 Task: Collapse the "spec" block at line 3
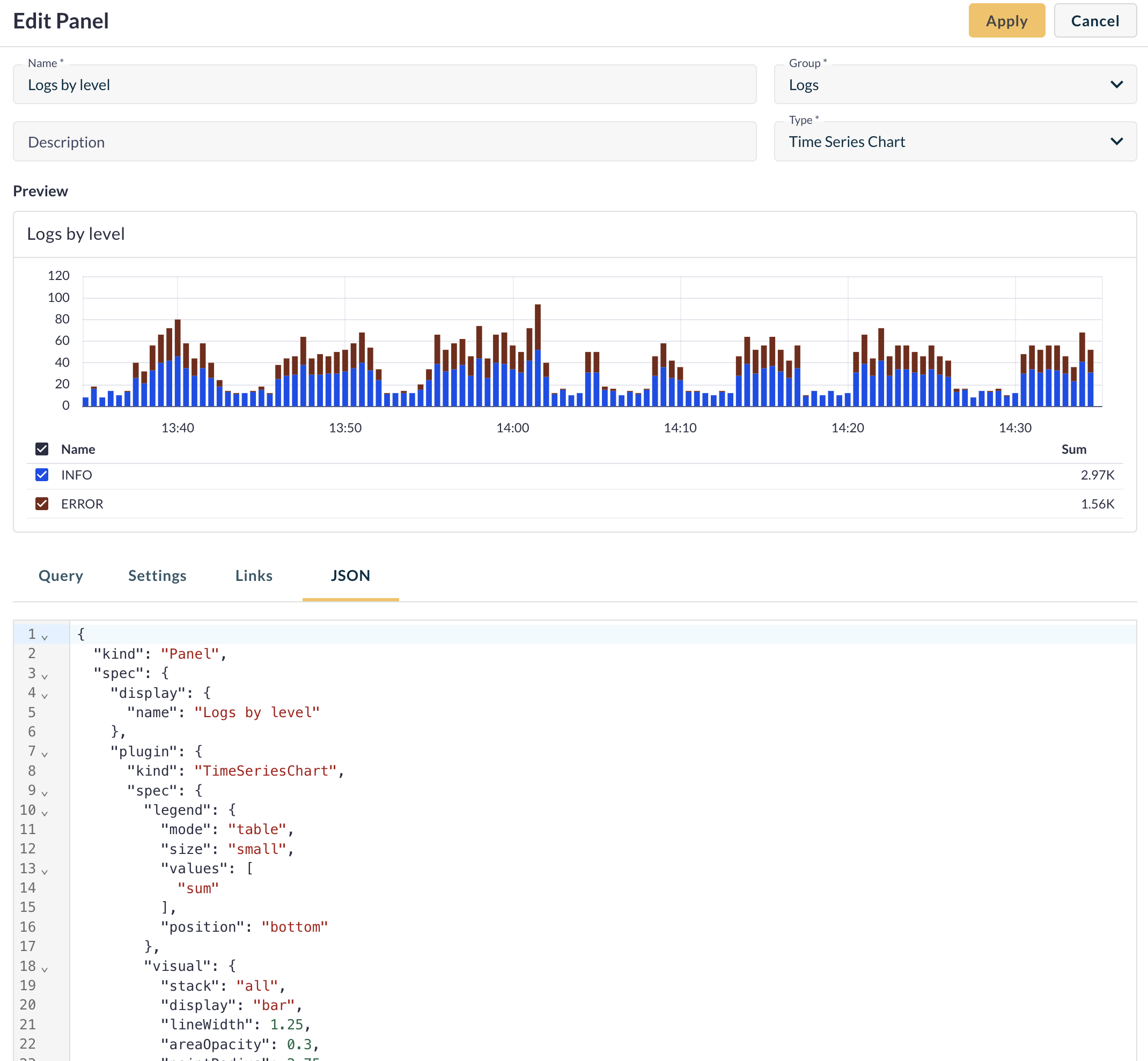point(45,676)
